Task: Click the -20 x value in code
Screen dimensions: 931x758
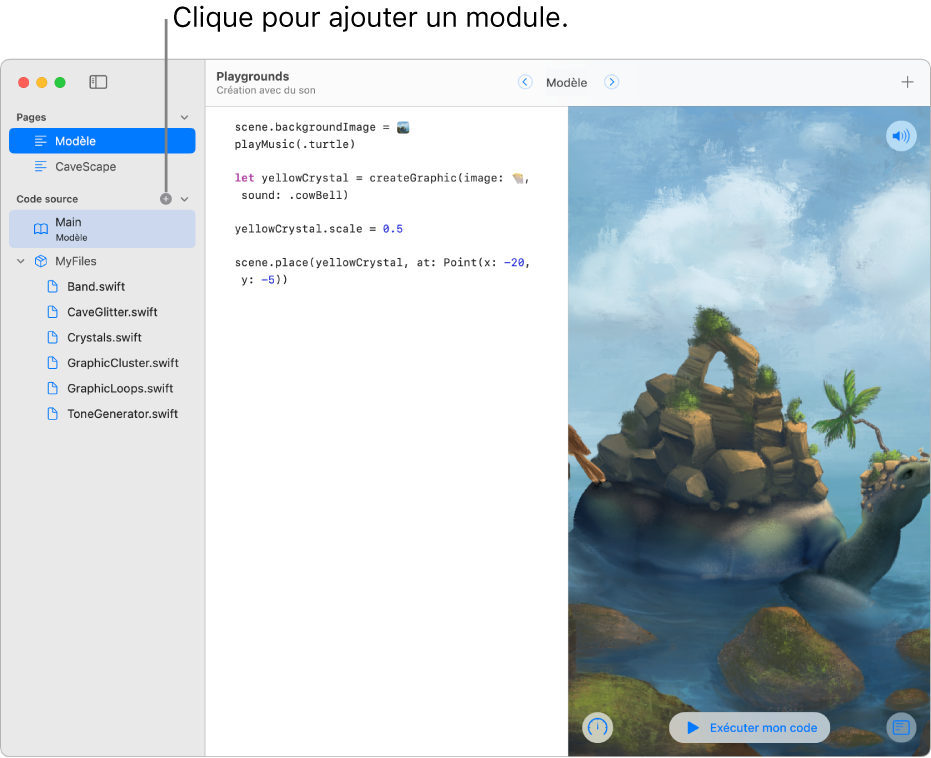Action: (x=514, y=262)
